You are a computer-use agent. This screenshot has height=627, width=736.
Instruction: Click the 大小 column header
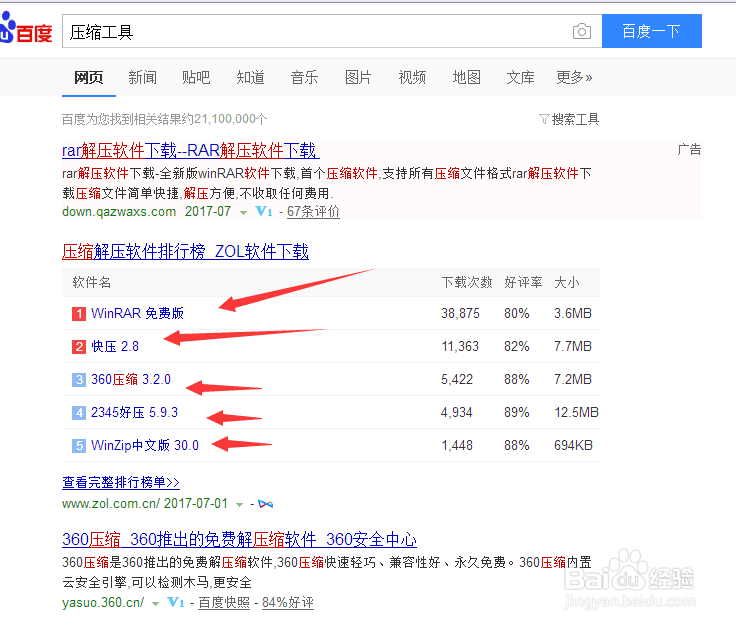567,283
